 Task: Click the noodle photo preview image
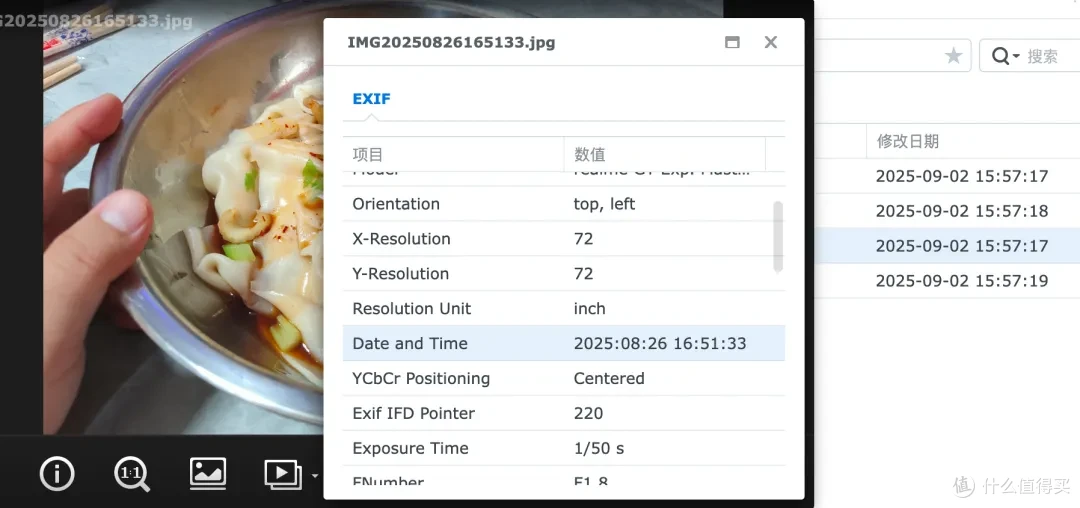click(x=183, y=220)
